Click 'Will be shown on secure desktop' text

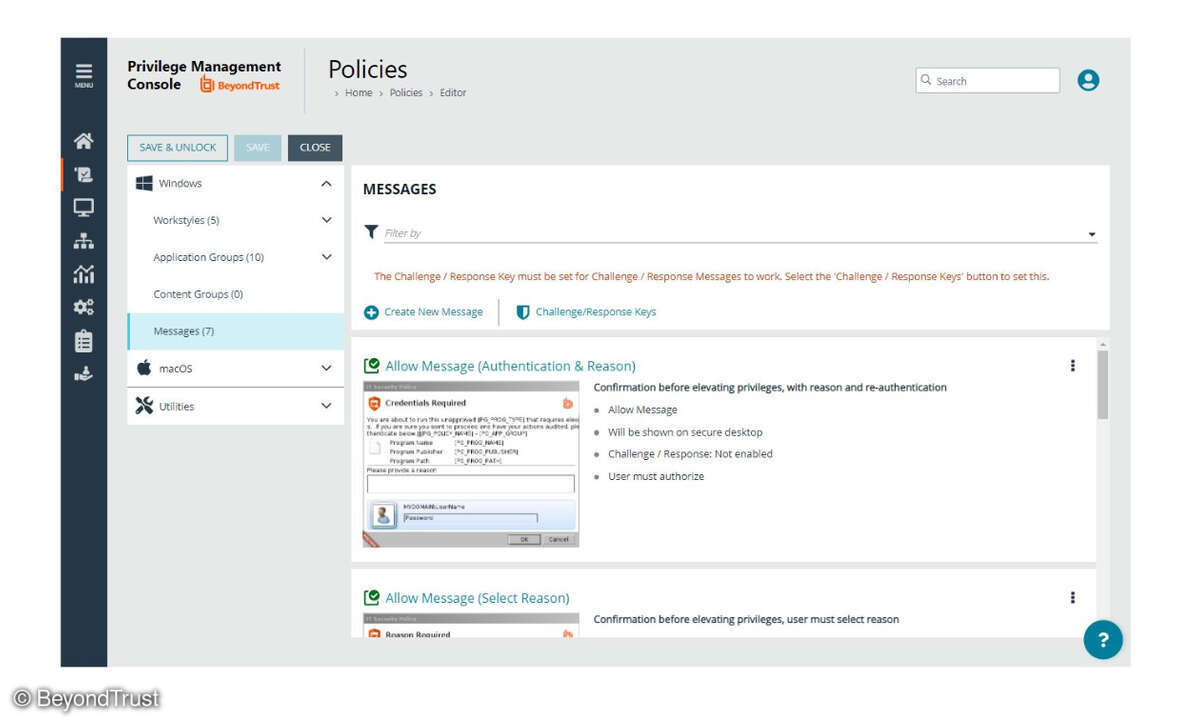[x=685, y=432]
